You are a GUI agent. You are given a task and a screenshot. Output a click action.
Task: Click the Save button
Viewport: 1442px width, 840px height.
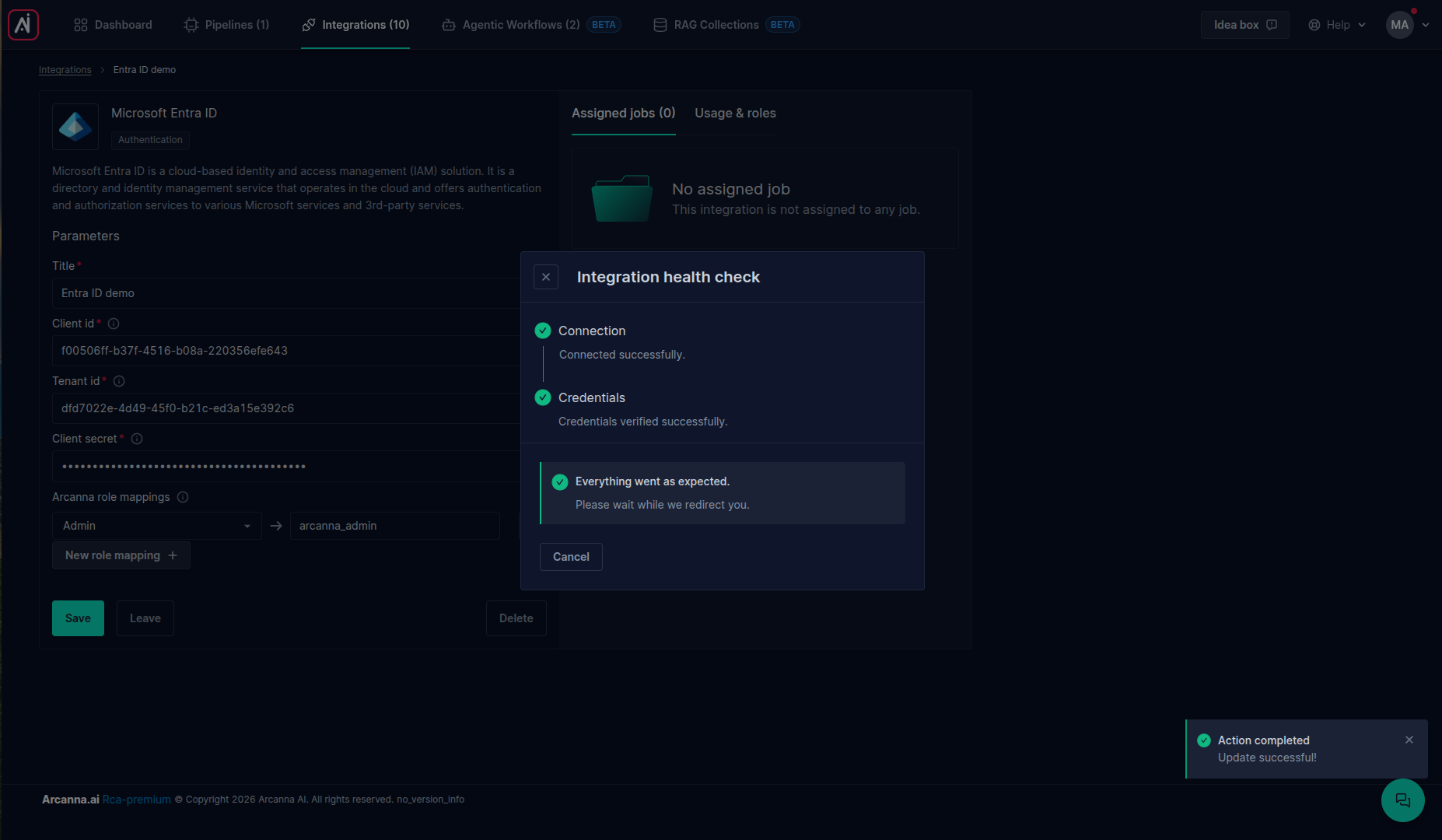coord(78,618)
